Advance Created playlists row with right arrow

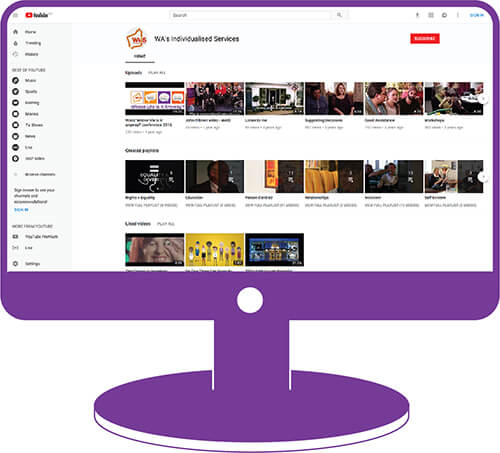483,177
